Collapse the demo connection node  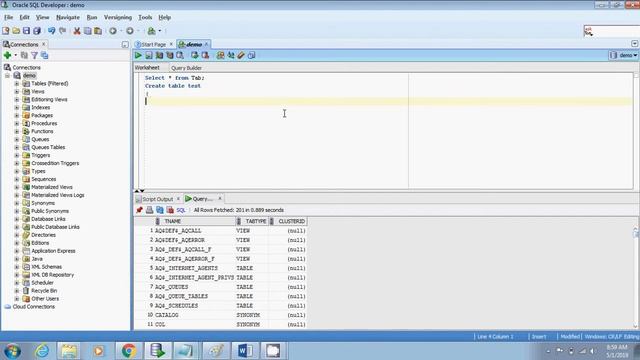pos(7,76)
